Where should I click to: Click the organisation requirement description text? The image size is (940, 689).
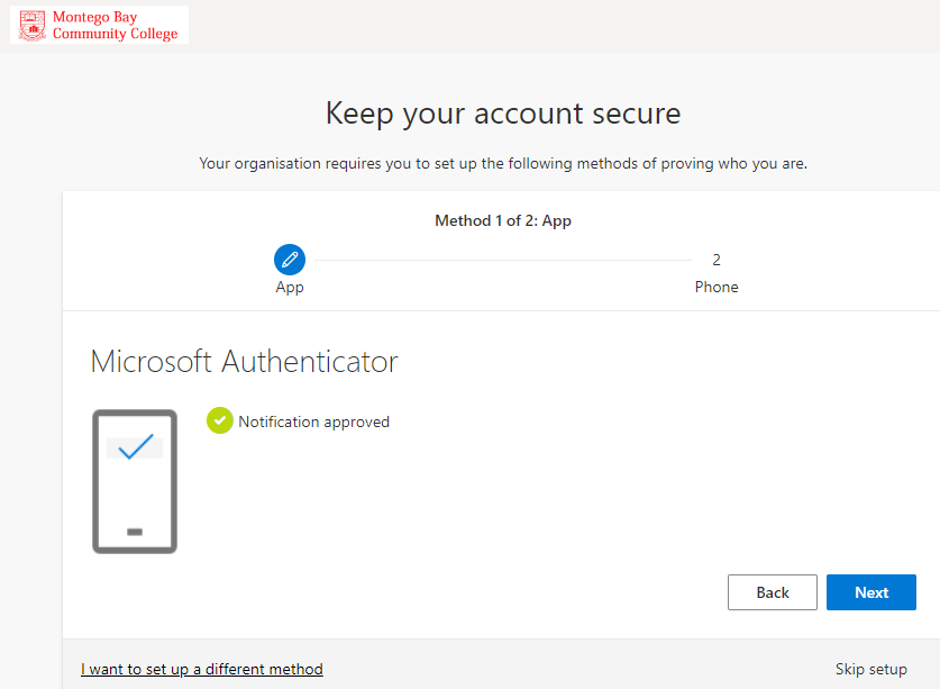[x=503, y=163]
